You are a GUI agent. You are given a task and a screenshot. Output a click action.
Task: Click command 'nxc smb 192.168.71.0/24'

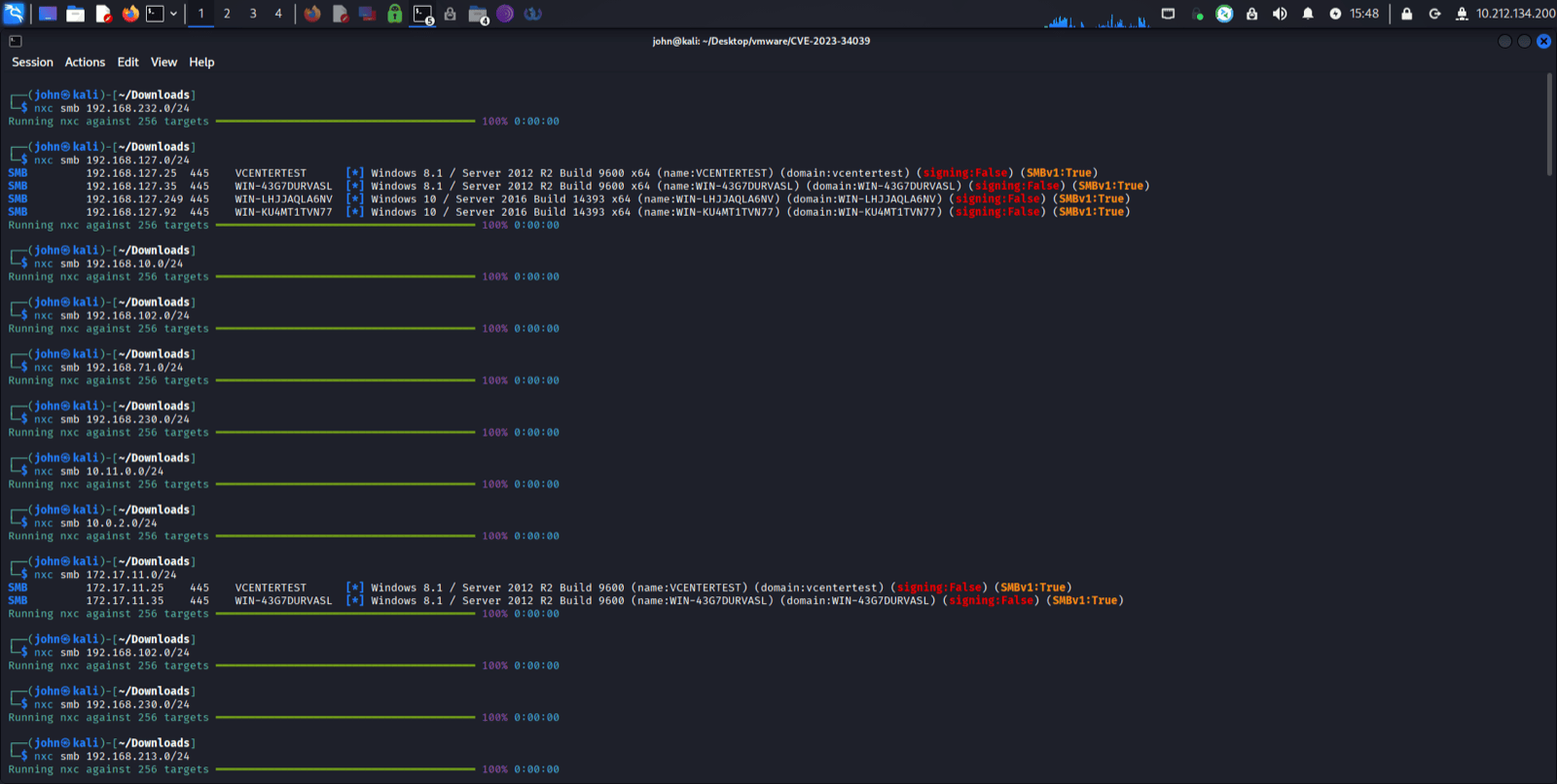point(109,368)
